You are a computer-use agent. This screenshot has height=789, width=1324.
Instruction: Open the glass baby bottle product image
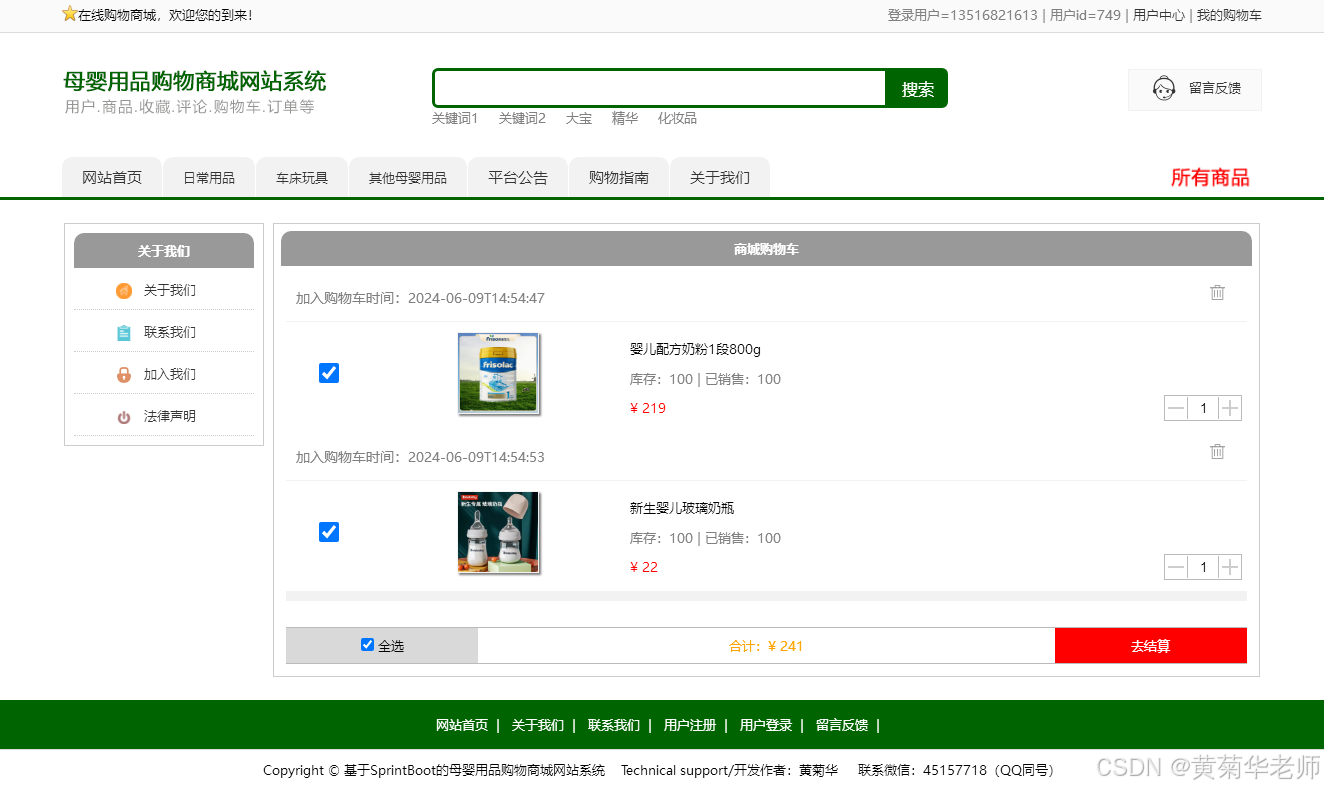pyautogui.click(x=498, y=532)
